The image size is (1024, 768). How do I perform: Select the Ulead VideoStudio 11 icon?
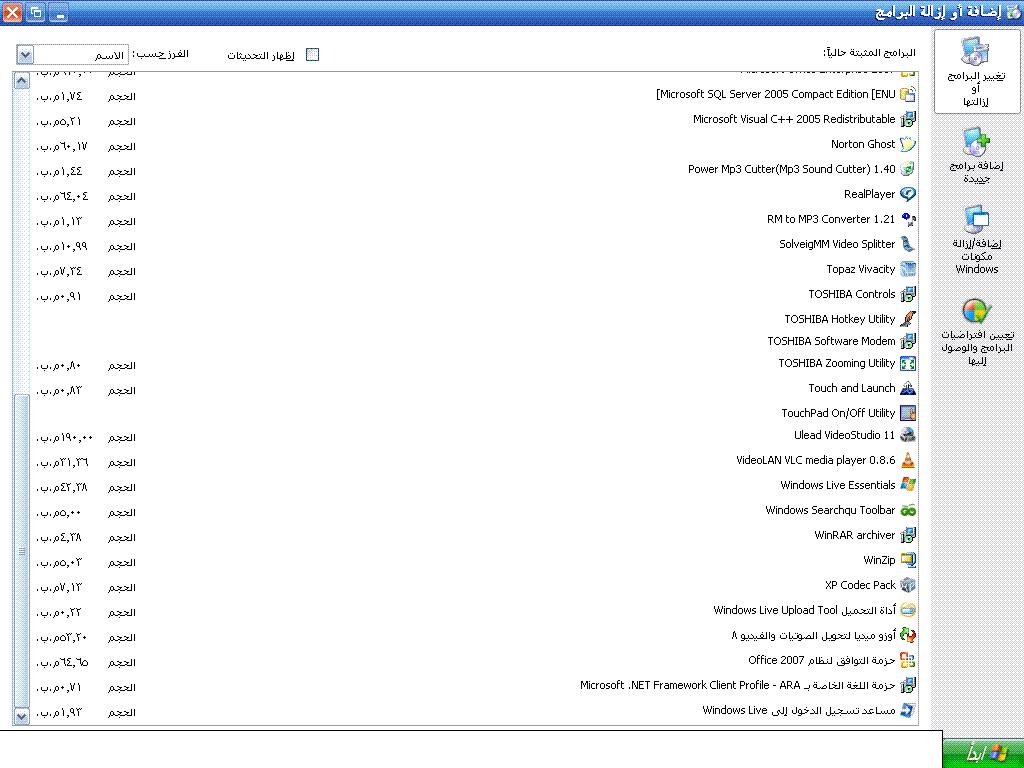(908, 436)
